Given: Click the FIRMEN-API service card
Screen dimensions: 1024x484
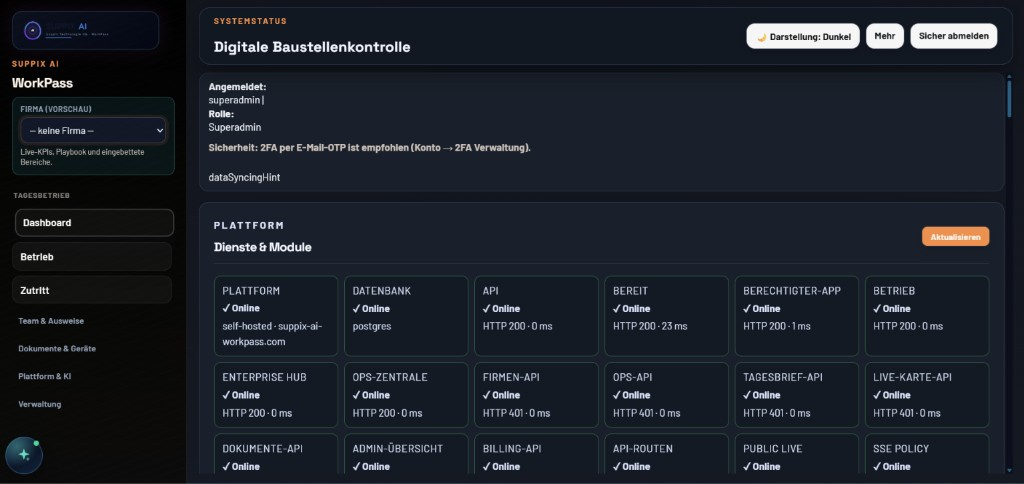Looking at the screenshot, I should [536, 395].
